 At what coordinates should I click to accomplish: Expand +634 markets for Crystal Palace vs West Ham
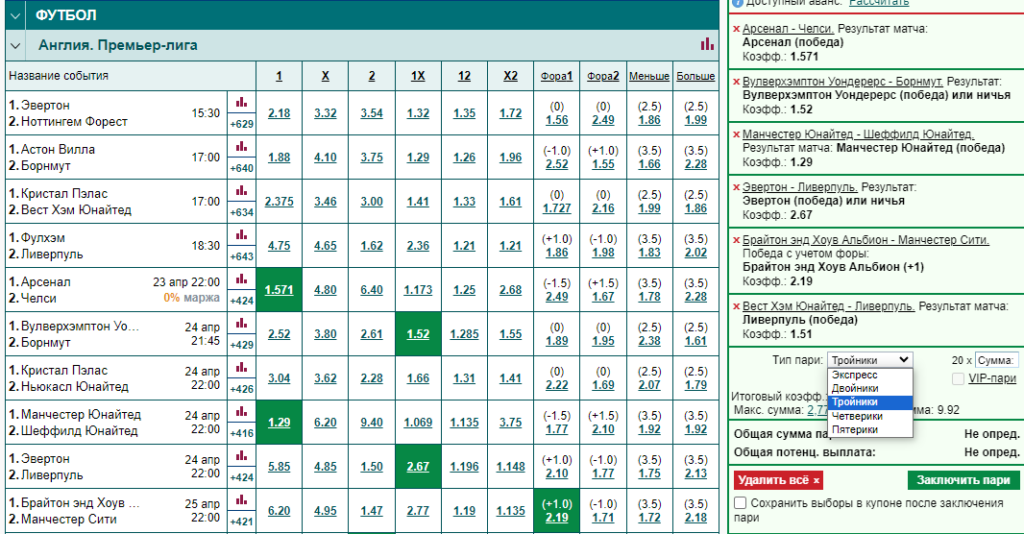242,212
